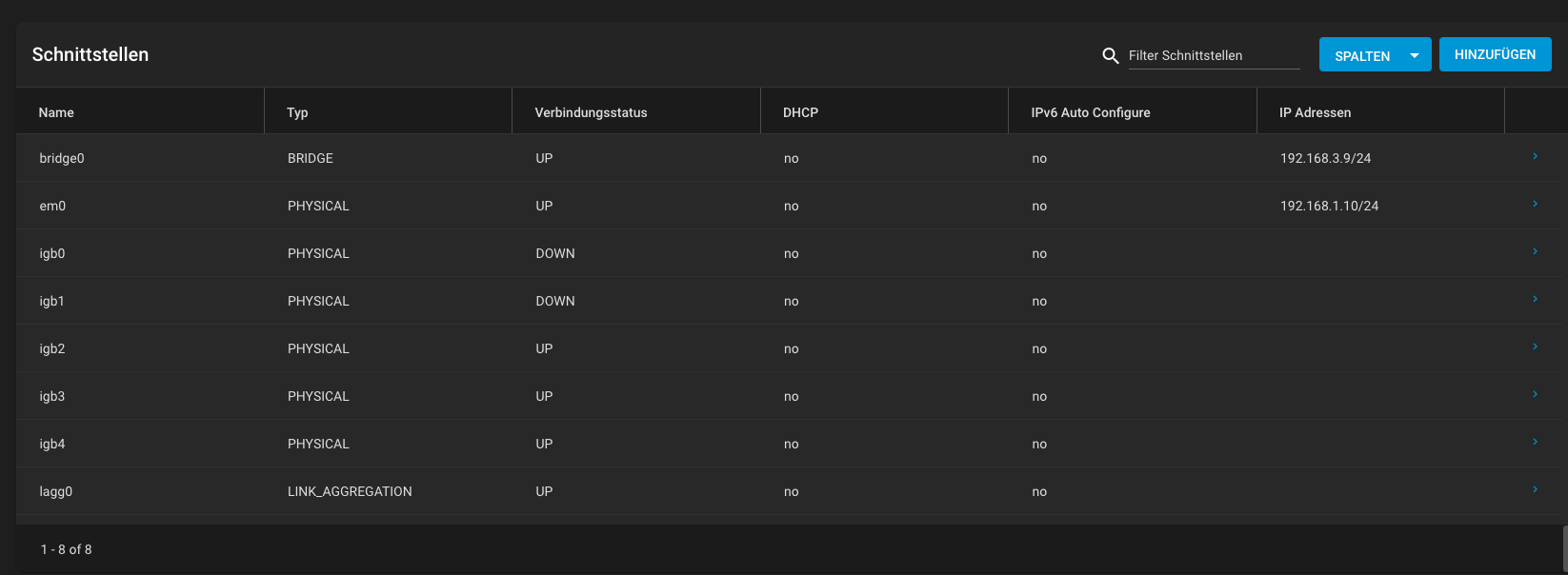Open igb3 row chevron
This screenshot has height=575, width=1568.
pos(1535,394)
